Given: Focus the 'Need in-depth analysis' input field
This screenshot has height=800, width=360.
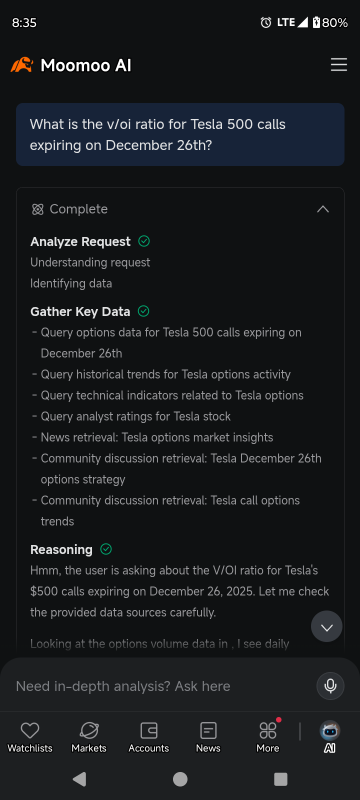Looking at the screenshot, I should click(163, 686).
